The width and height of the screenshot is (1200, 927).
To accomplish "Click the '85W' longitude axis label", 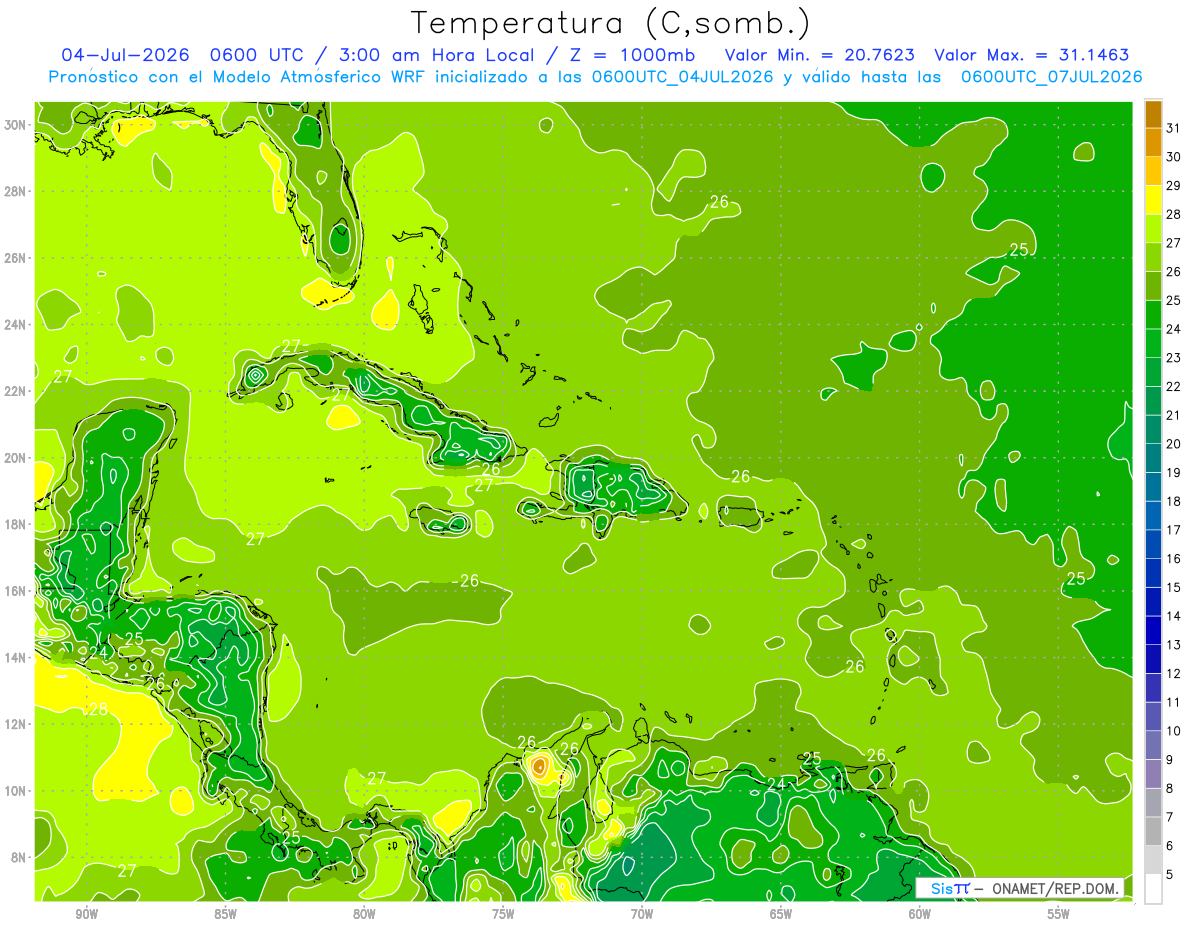I will 225,915.
